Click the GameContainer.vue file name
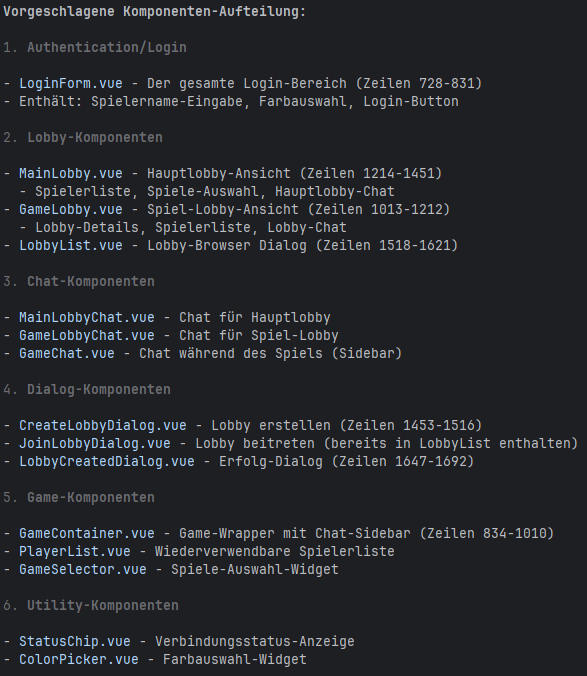Screen dimensions: 587x676 (x=87, y=533)
